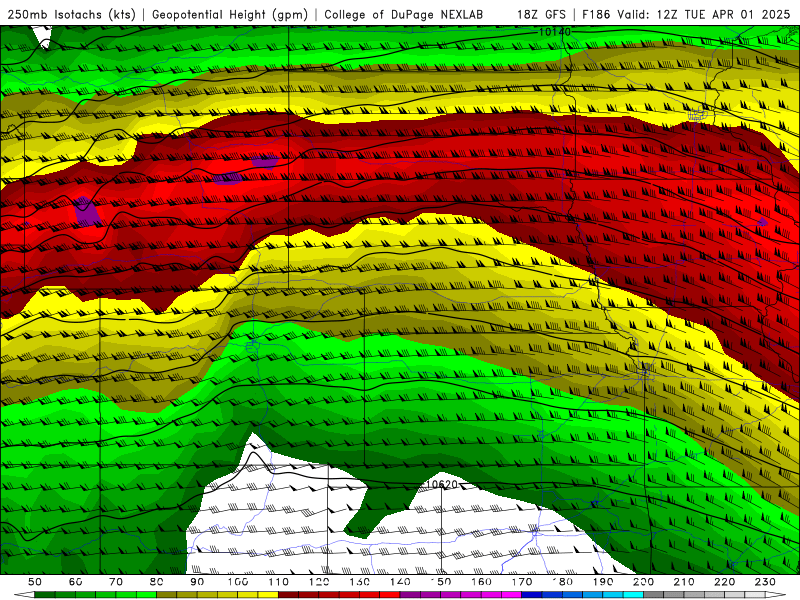Click the '200' value on legend scale
The height and width of the screenshot is (600, 800).
tap(643, 582)
